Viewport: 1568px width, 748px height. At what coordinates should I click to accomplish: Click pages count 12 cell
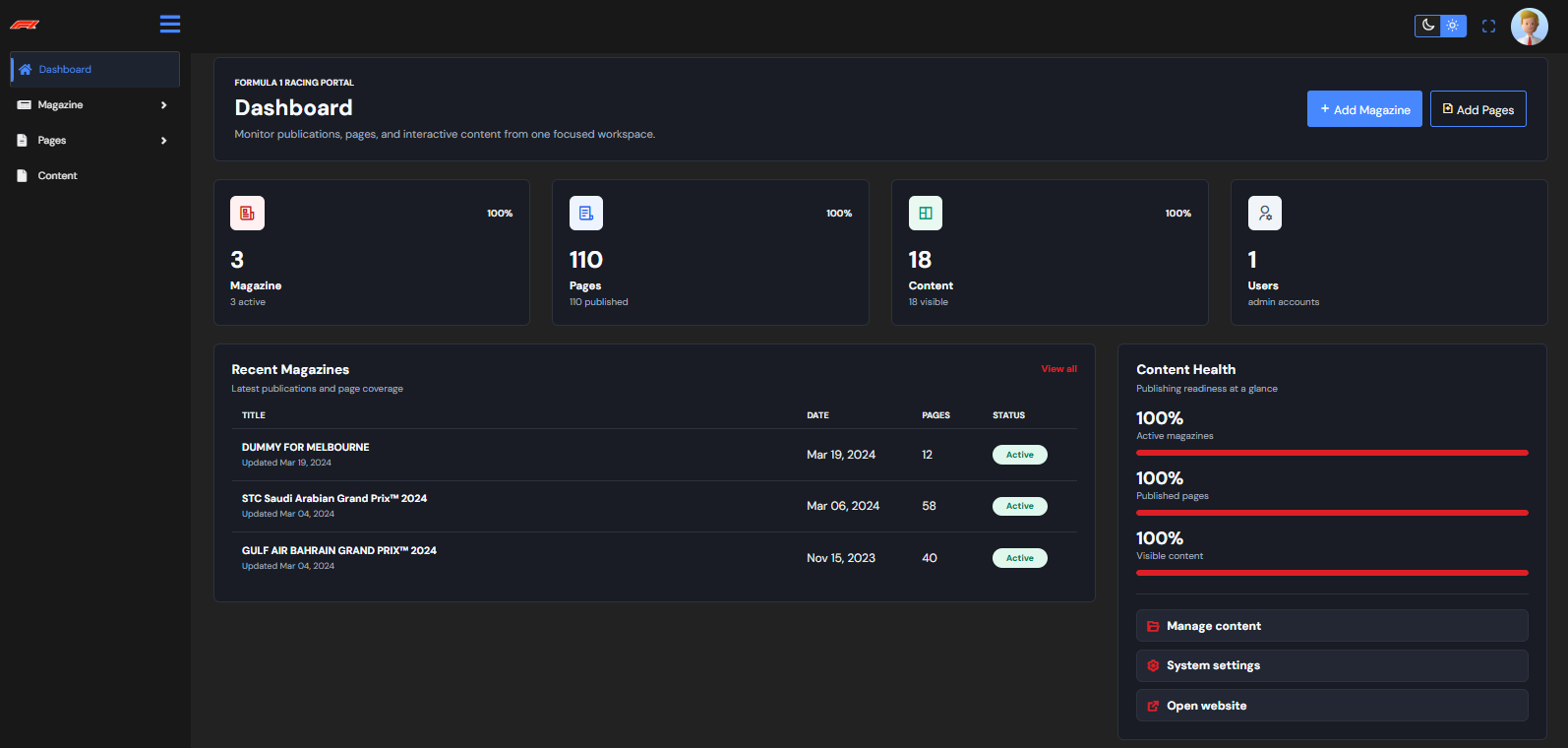[927, 455]
